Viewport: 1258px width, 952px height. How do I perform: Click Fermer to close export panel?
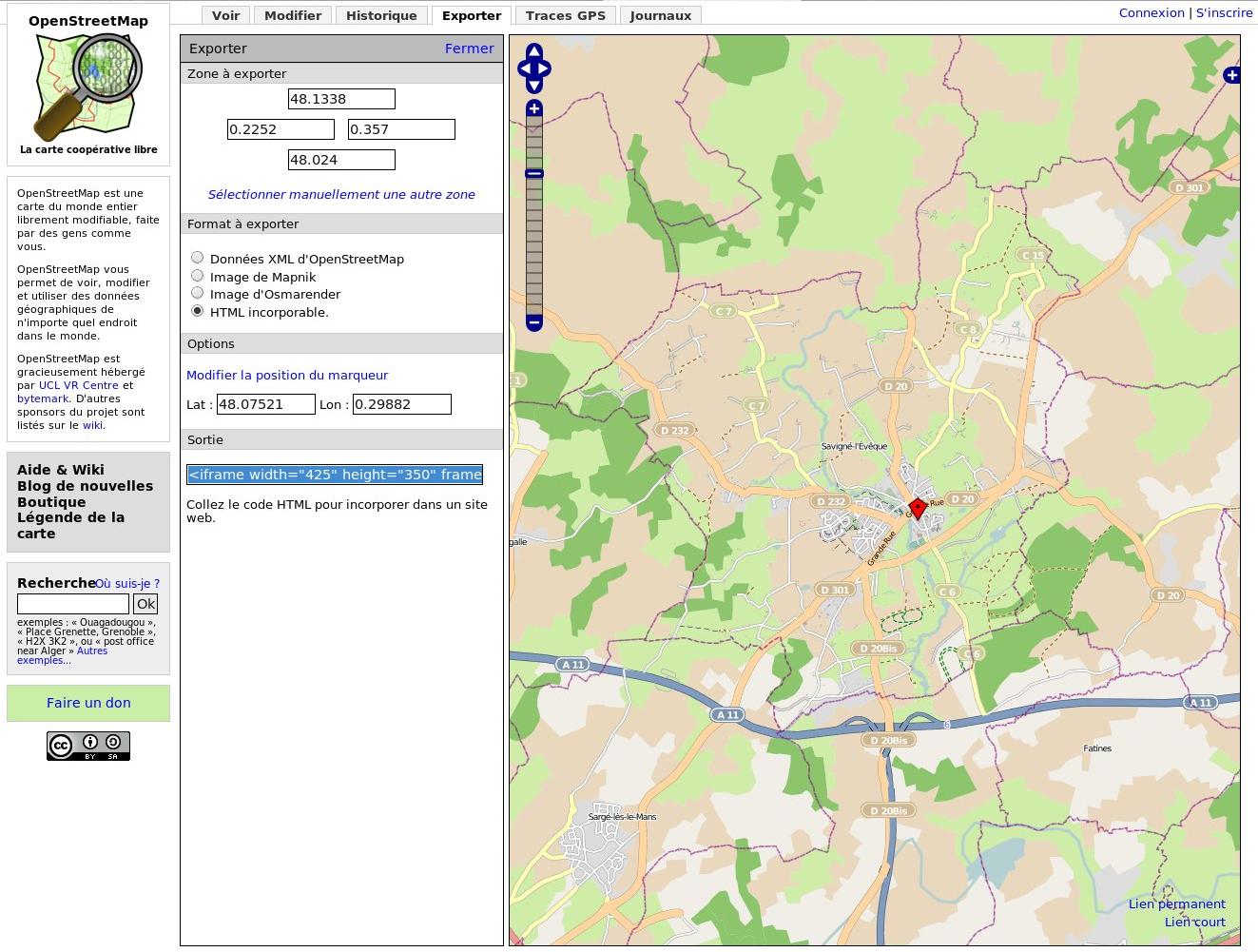coord(470,49)
